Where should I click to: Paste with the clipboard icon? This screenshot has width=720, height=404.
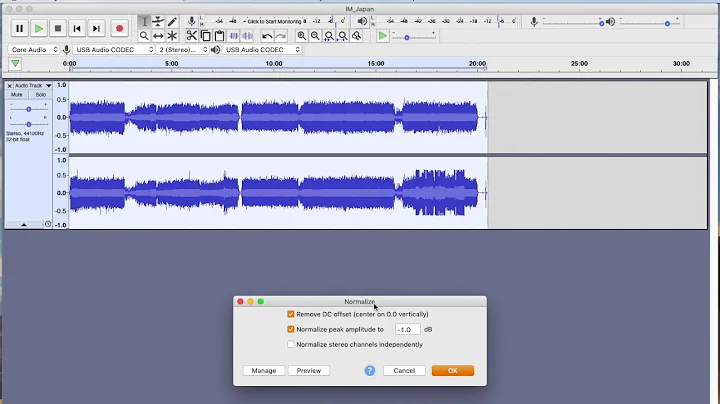219,36
